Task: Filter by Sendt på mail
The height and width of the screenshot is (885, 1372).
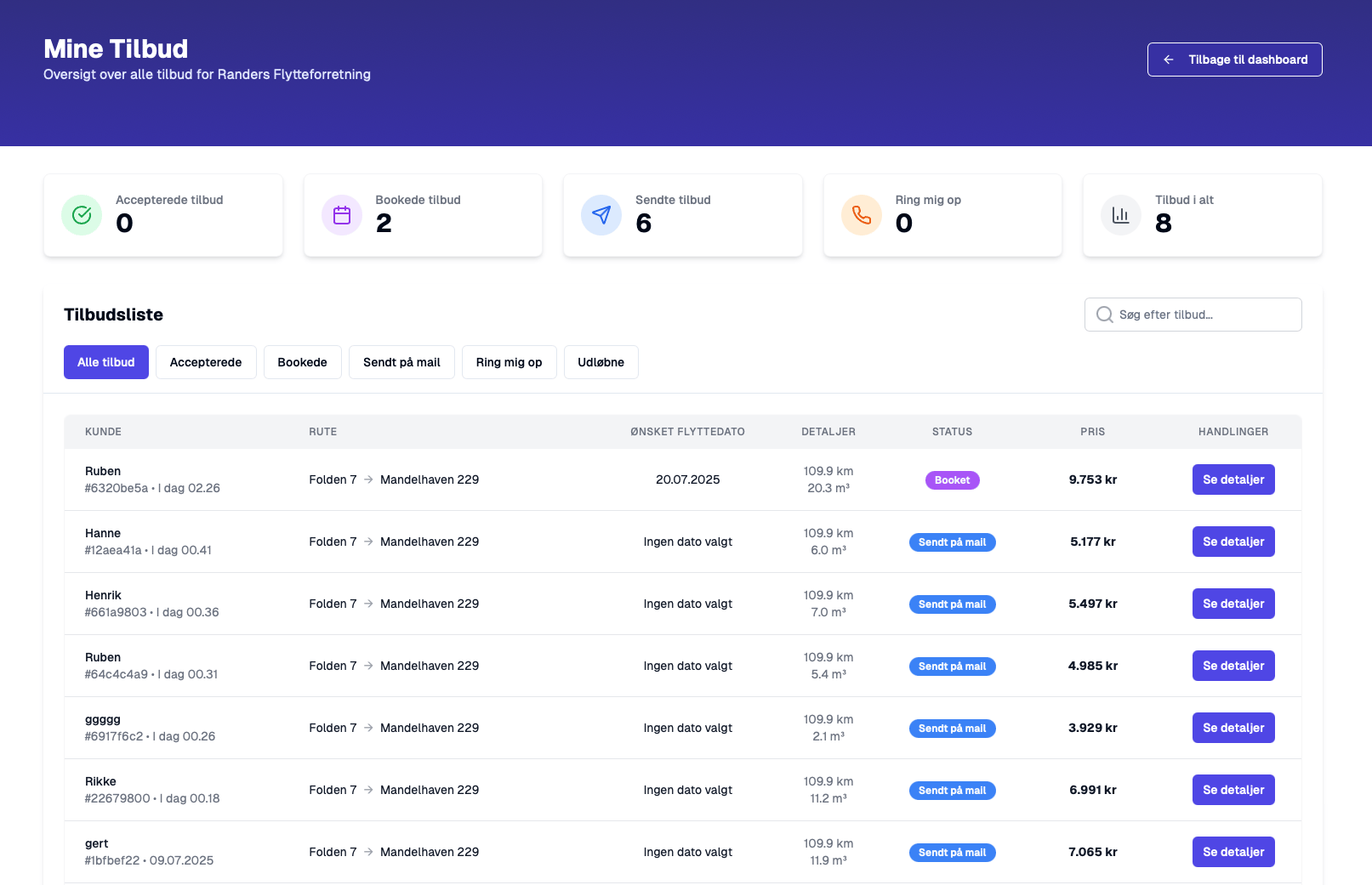Action: coord(401,362)
